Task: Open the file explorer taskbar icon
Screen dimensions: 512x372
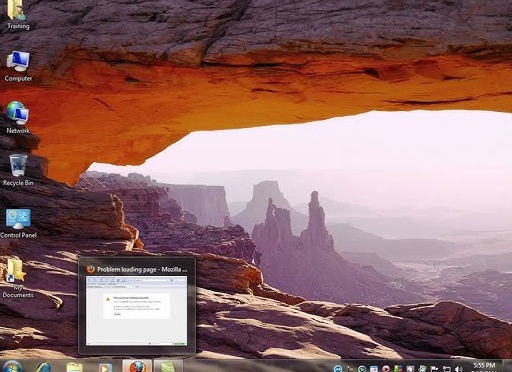Action: click(74, 367)
